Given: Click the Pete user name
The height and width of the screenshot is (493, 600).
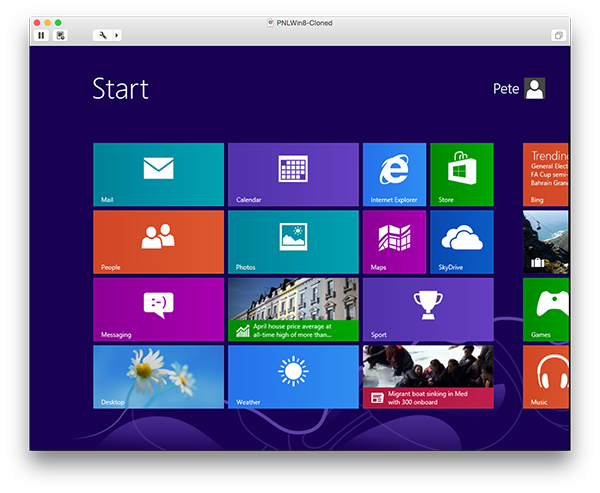Looking at the screenshot, I should point(506,89).
